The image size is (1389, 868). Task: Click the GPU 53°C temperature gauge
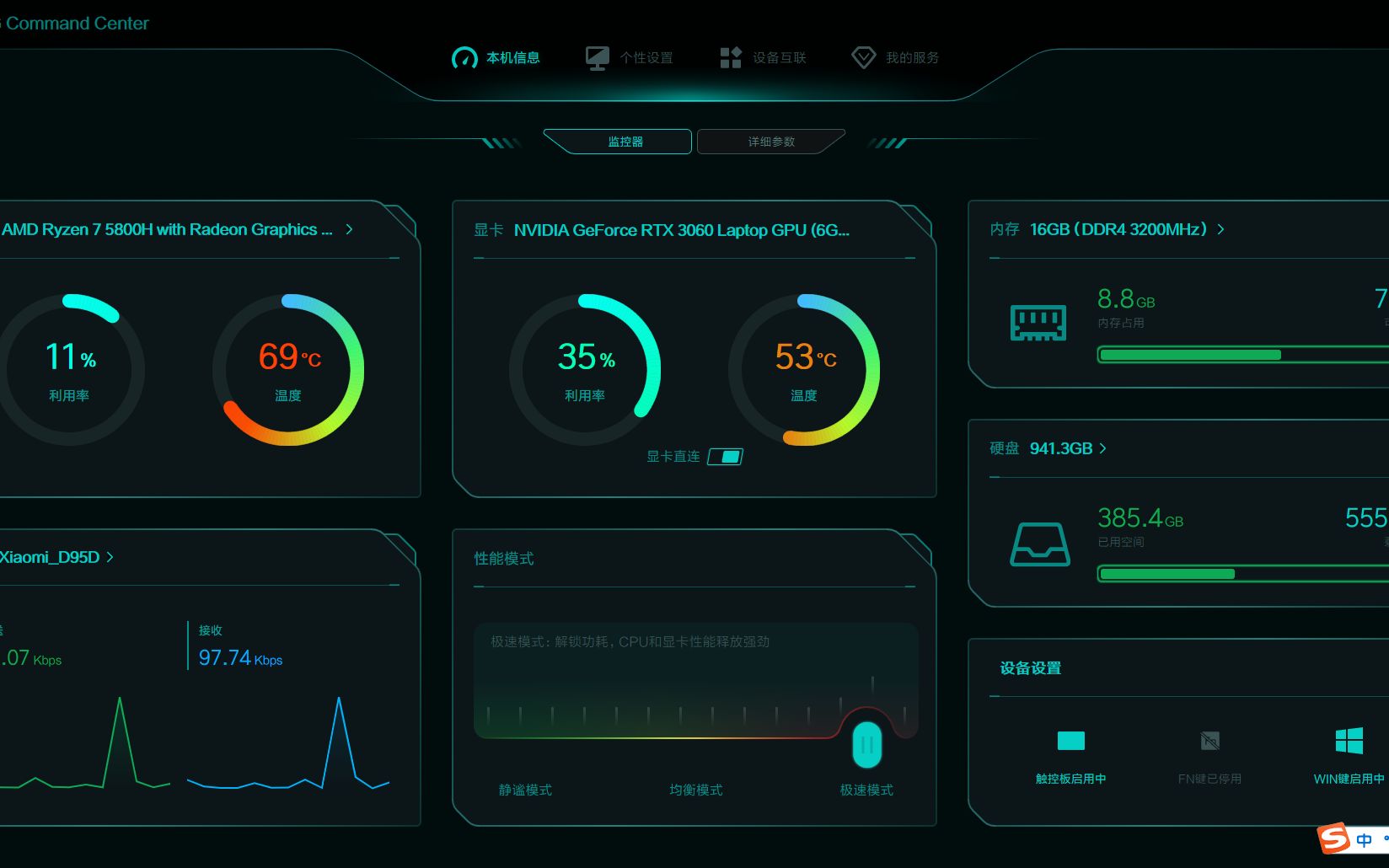coord(804,369)
